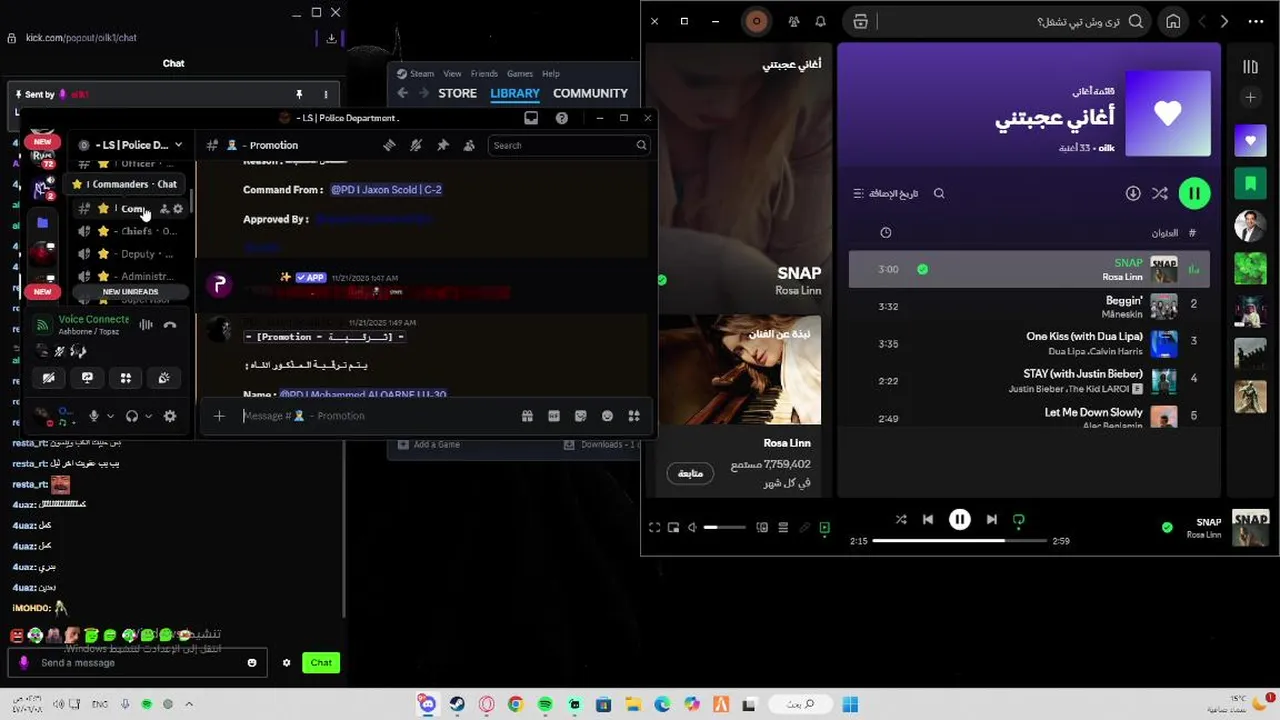Open the Spotify queue icon

[783, 527]
